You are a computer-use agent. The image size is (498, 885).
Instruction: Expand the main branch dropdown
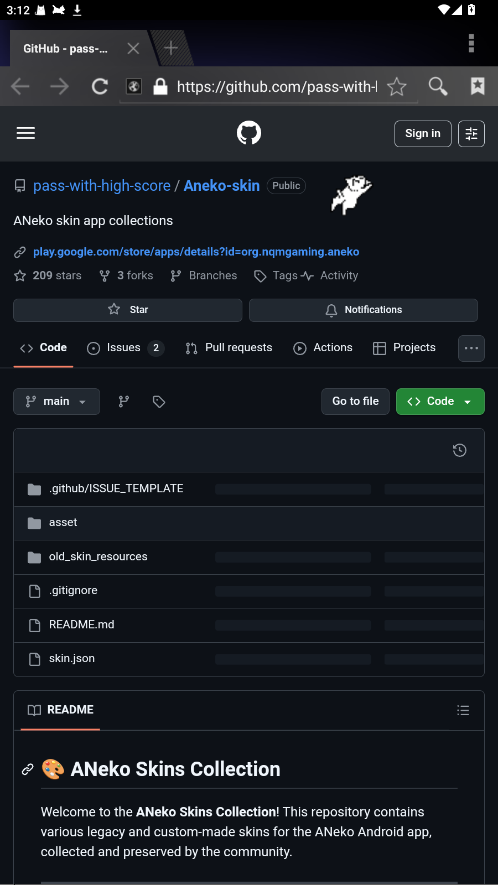tap(56, 401)
